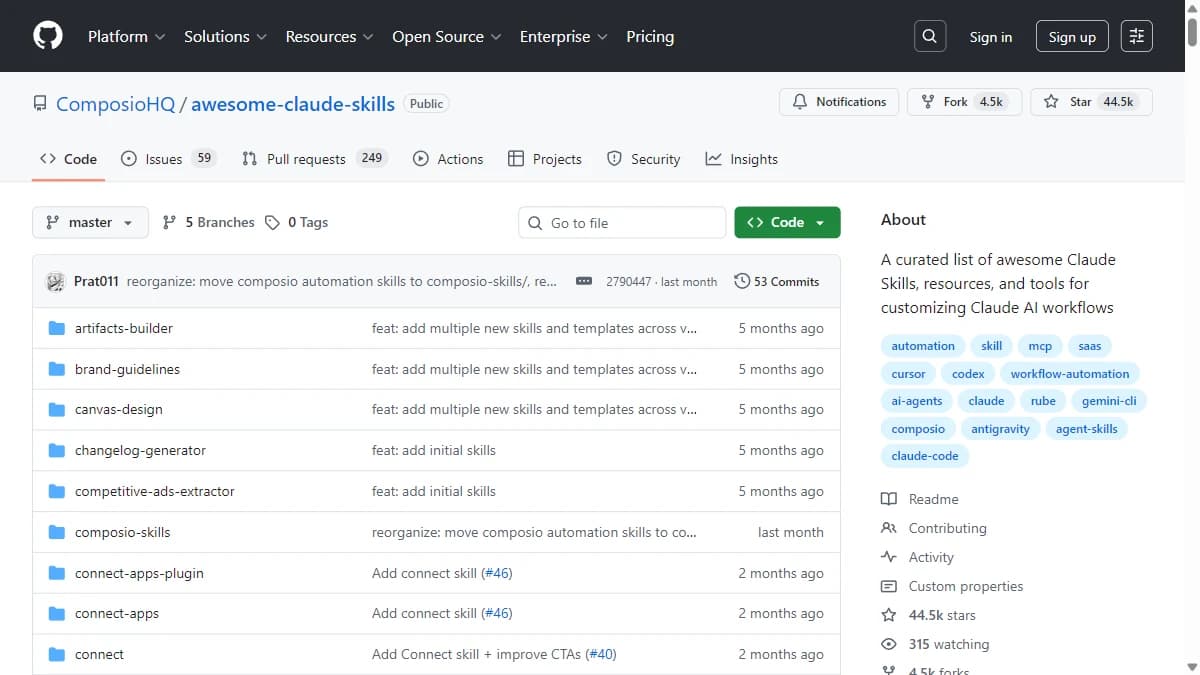Open appearance settings icon beside Sign up
1200x675 pixels.
[1137, 36]
